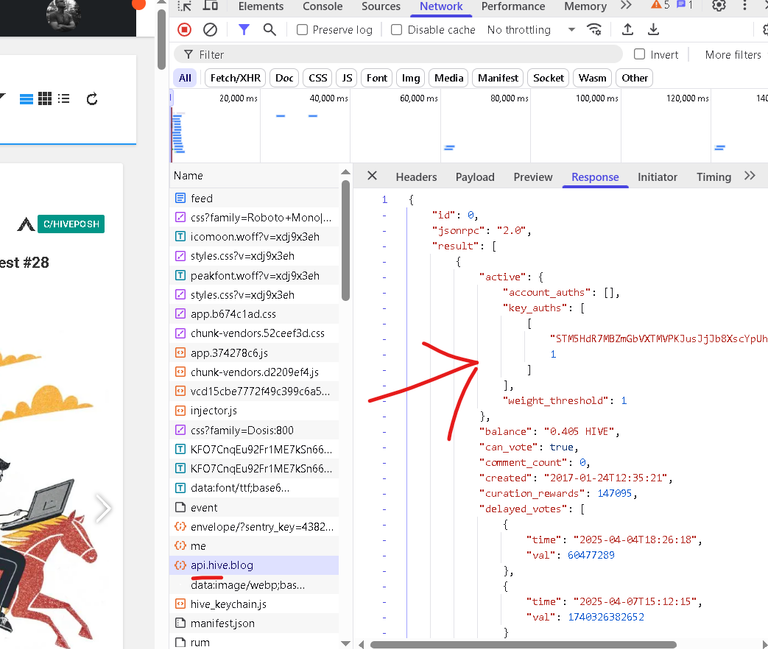
Task: Open network conditions wifi icon
Action: click(x=594, y=30)
